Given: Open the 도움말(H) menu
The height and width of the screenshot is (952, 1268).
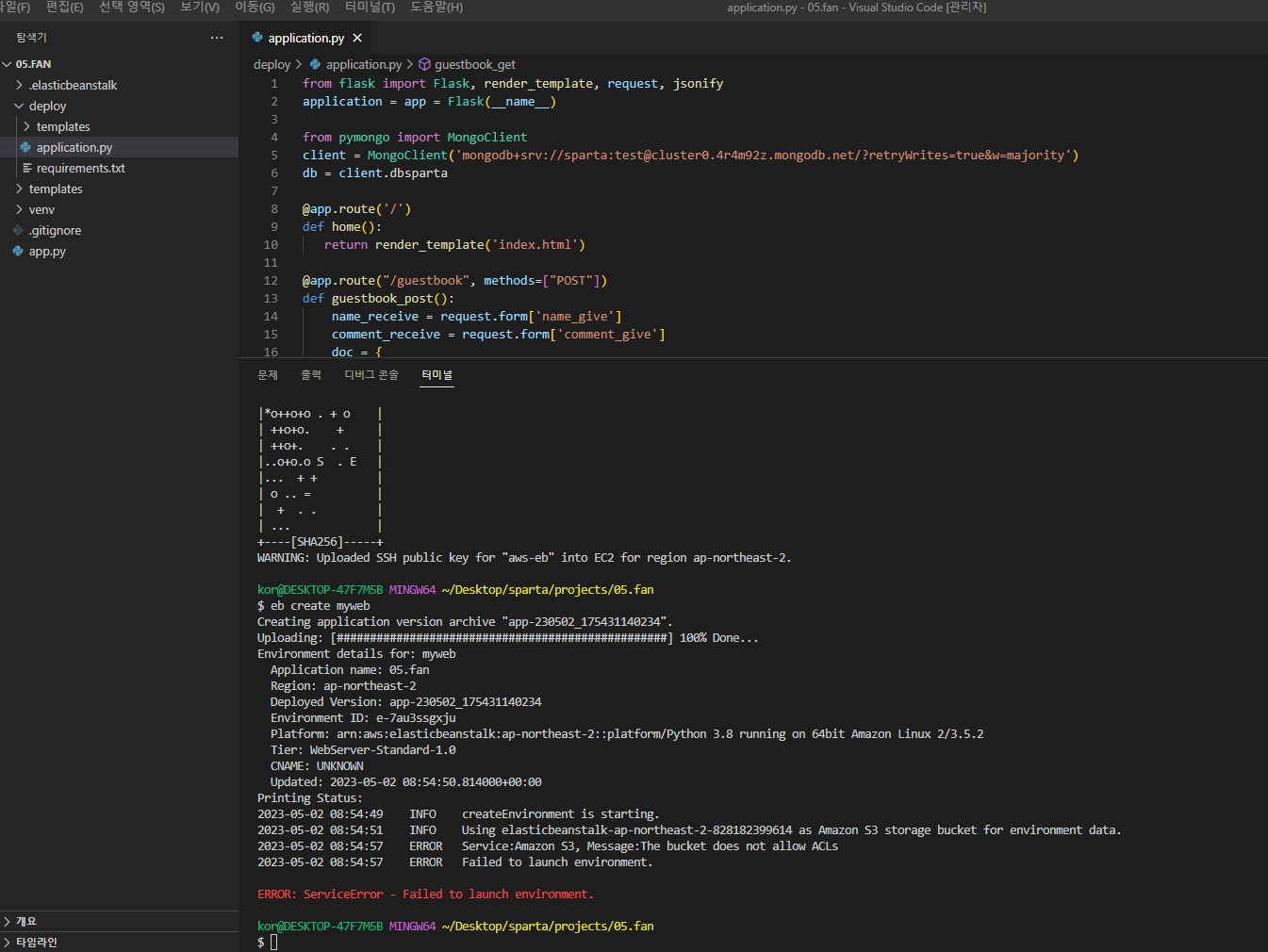Looking at the screenshot, I should (x=436, y=7).
